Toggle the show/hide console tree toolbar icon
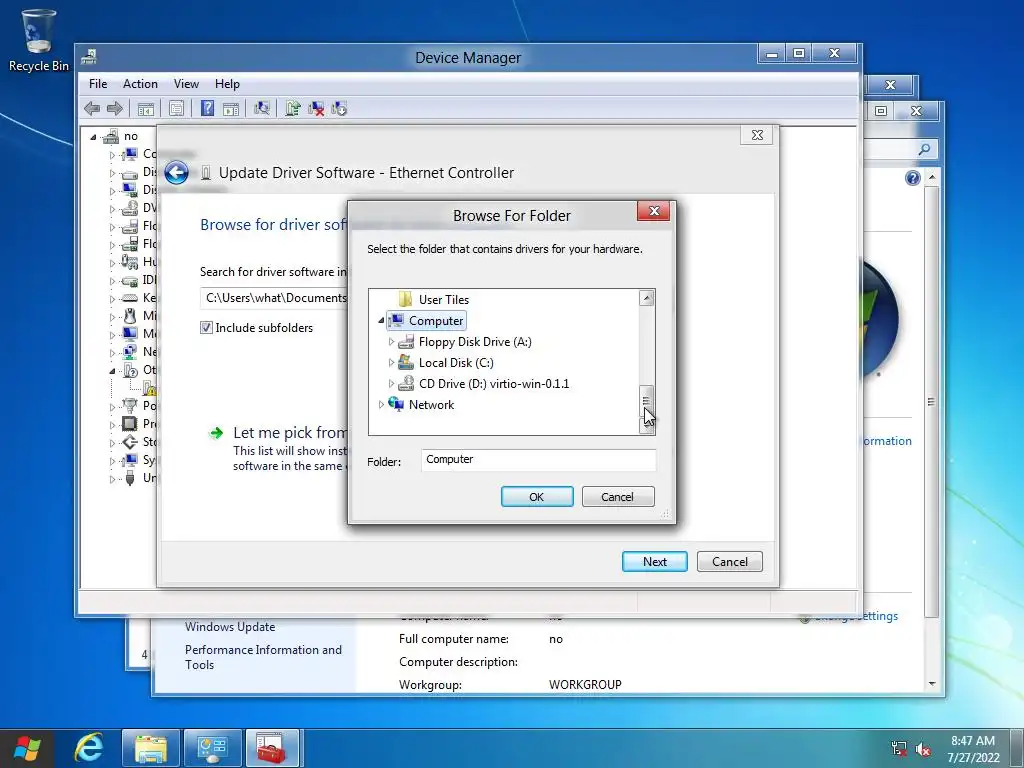 [146, 108]
